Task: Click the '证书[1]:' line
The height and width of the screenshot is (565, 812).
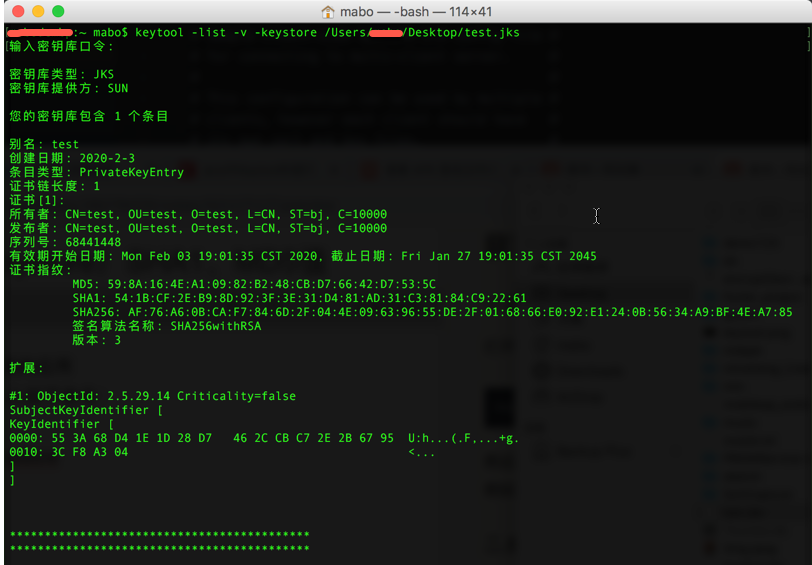Action: point(37,200)
